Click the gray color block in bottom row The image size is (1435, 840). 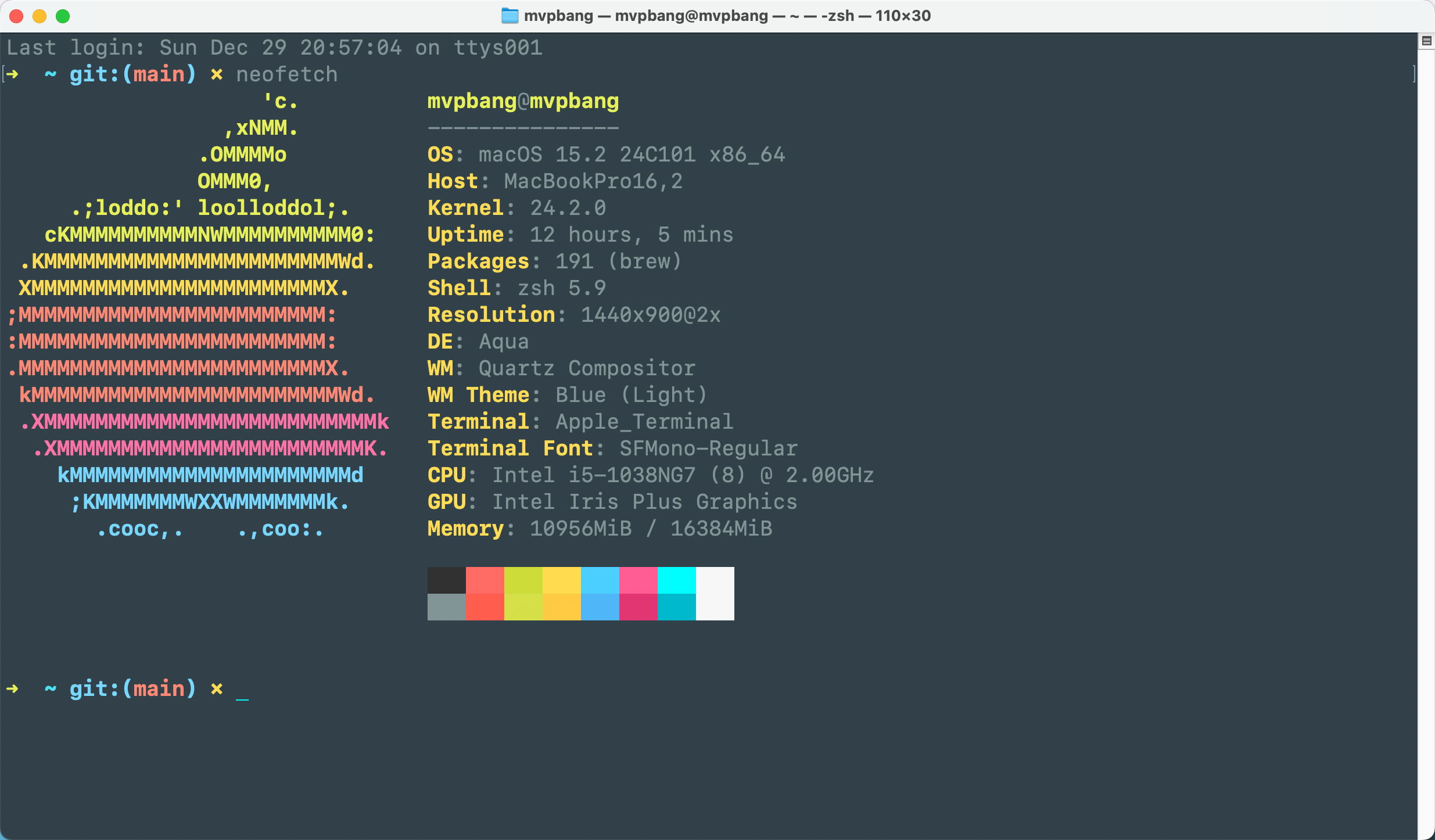click(446, 607)
